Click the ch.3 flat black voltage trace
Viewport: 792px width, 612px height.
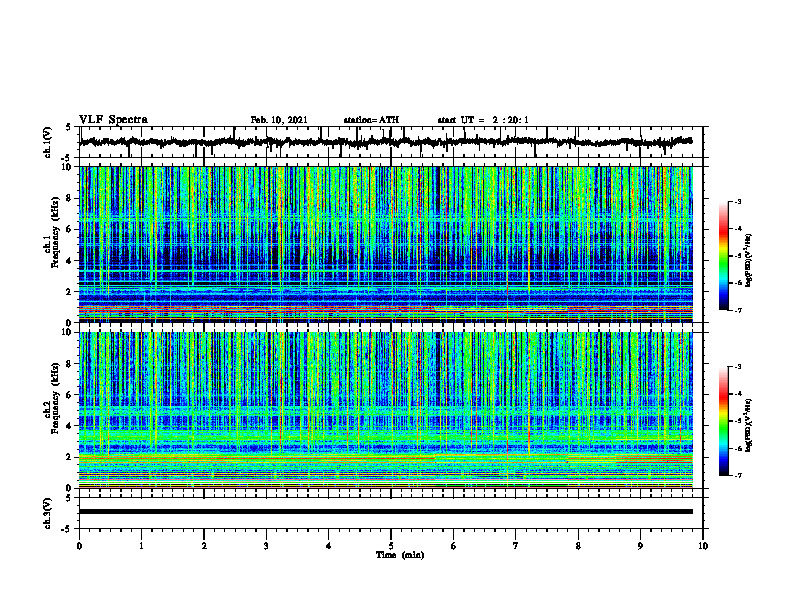point(386,512)
